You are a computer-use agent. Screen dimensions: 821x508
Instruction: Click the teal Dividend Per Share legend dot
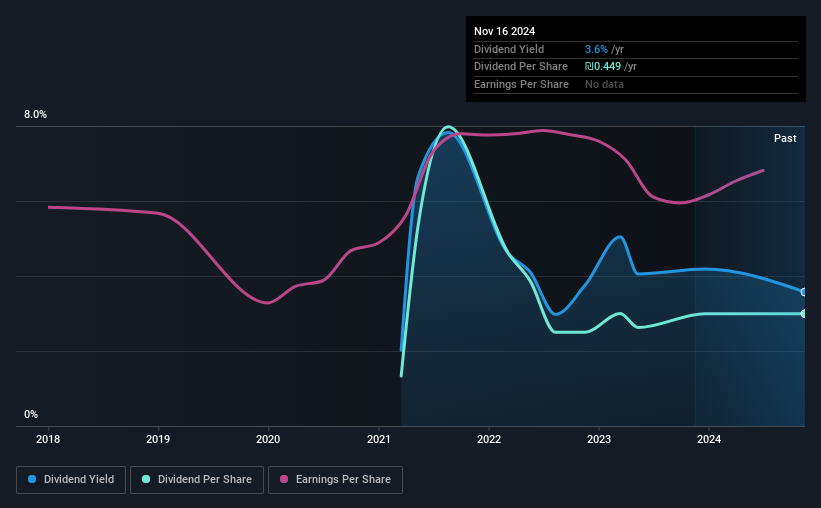[146, 479]
